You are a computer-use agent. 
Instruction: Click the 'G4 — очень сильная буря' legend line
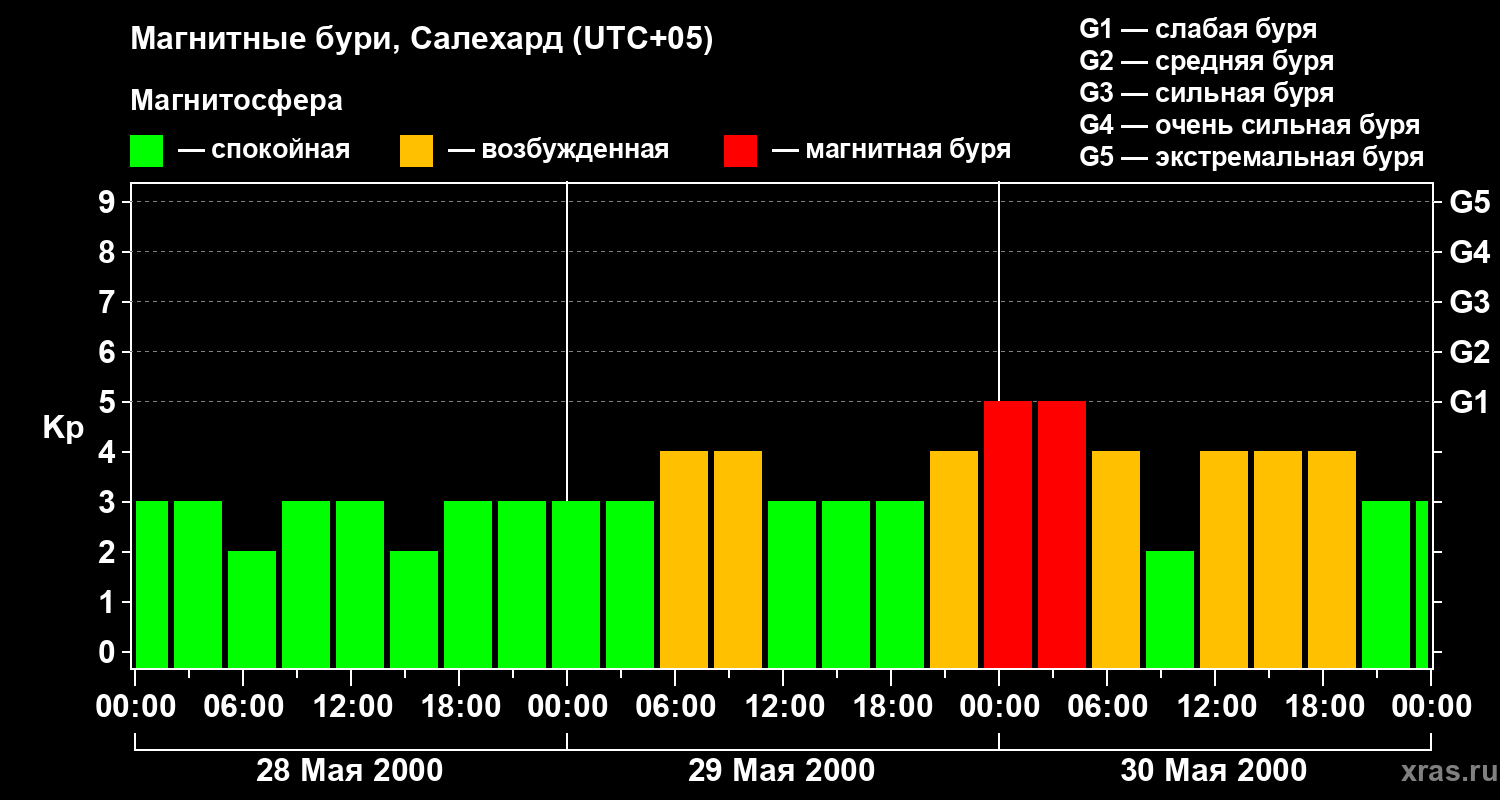coord(1250,125)
